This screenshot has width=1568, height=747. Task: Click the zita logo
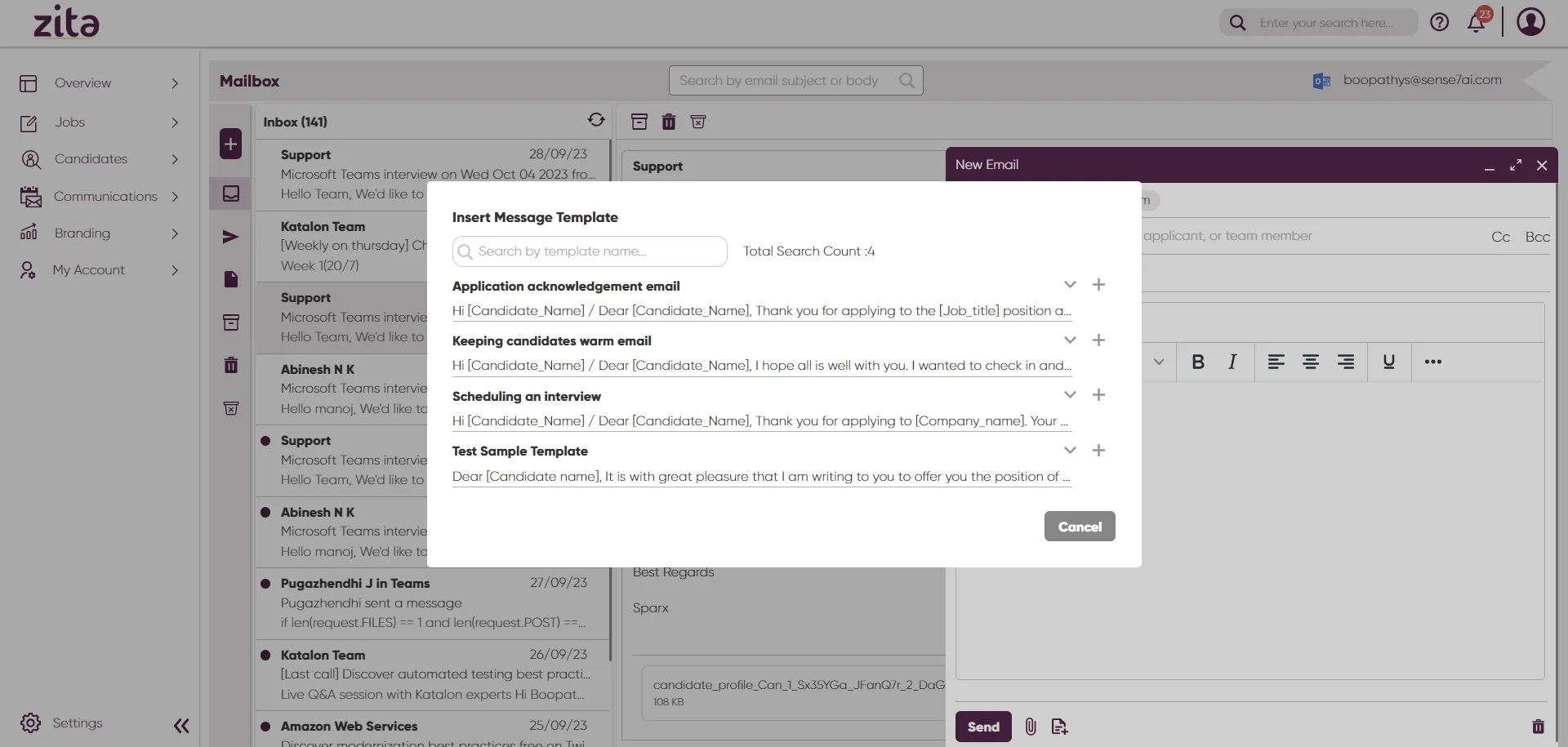(66, 22)
